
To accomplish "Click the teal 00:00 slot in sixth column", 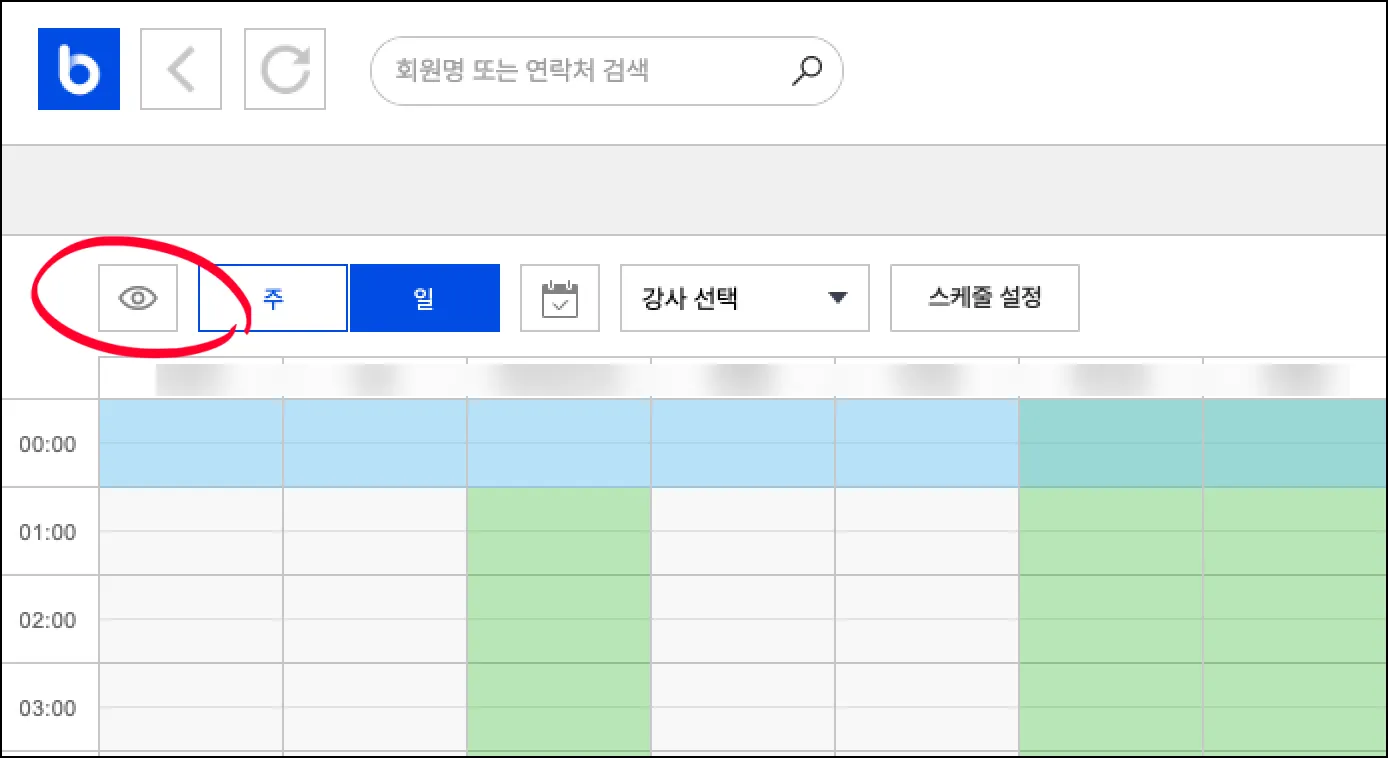I will click(1111, 443).
